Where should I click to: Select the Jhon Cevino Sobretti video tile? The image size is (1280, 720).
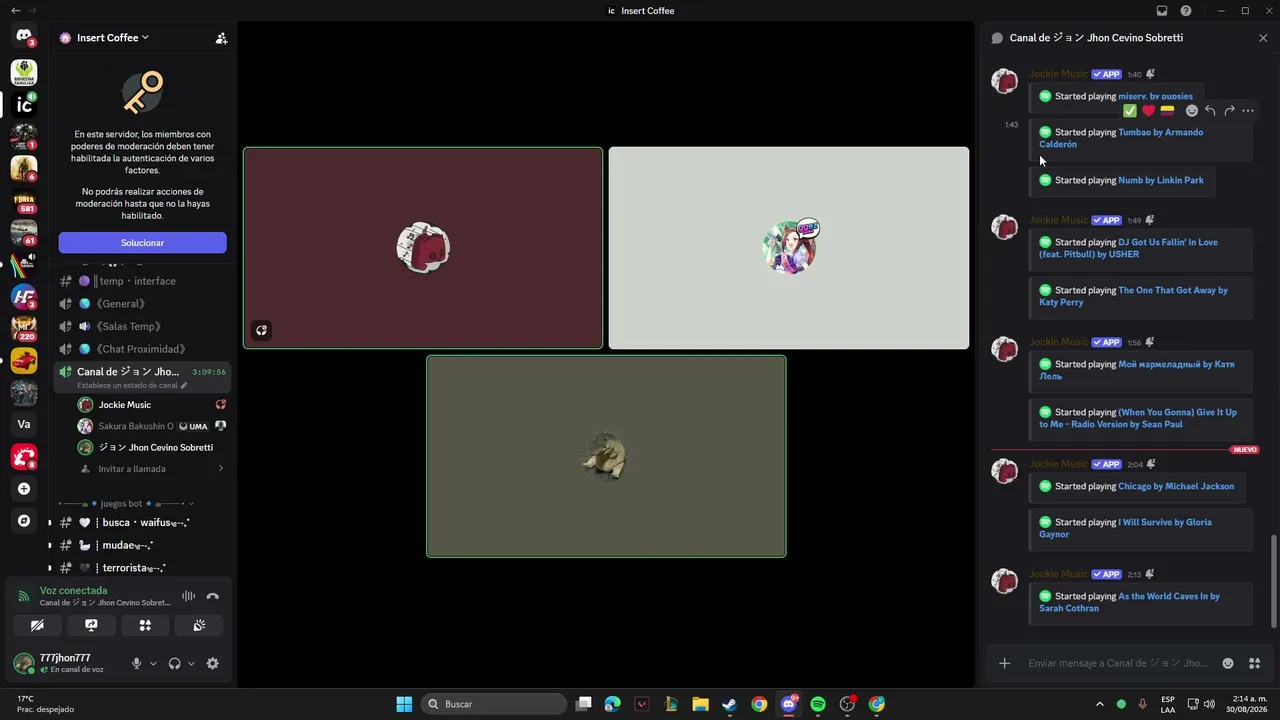pos(606,456)
